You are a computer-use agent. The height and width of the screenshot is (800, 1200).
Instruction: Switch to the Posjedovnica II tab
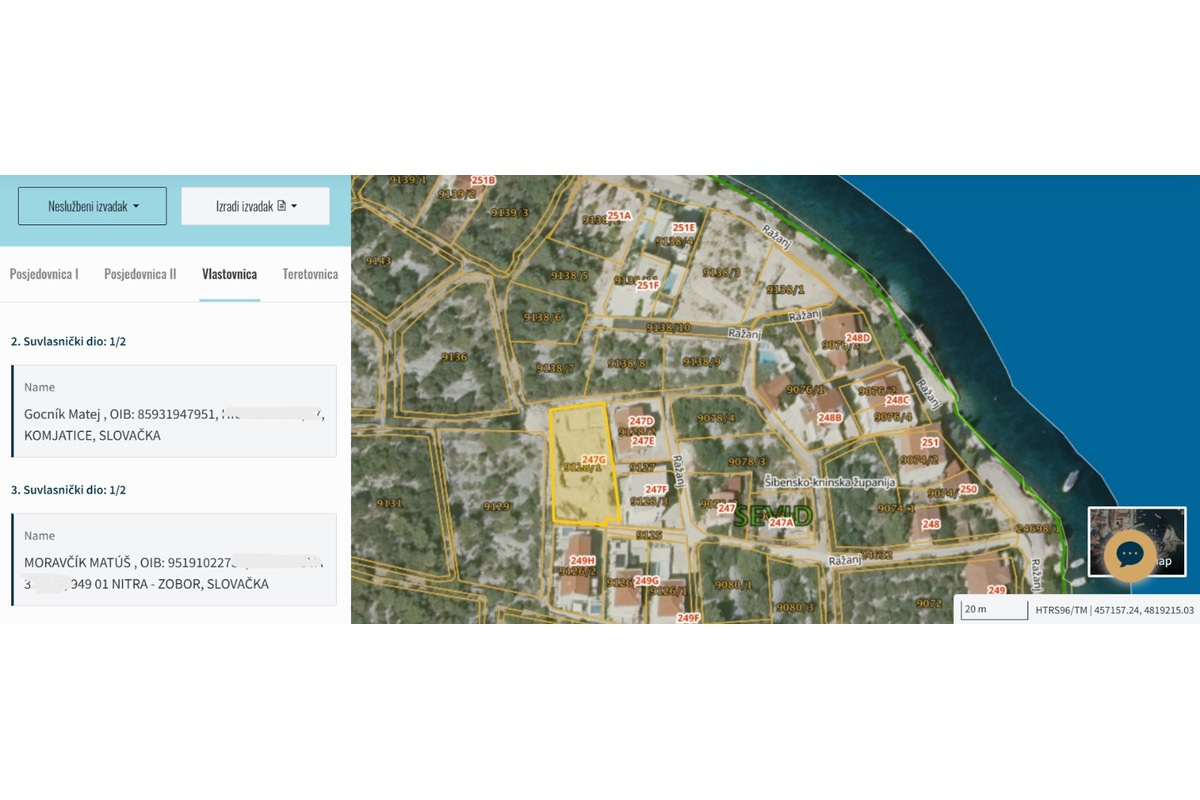pyautogui.click(x=140, y=274)
